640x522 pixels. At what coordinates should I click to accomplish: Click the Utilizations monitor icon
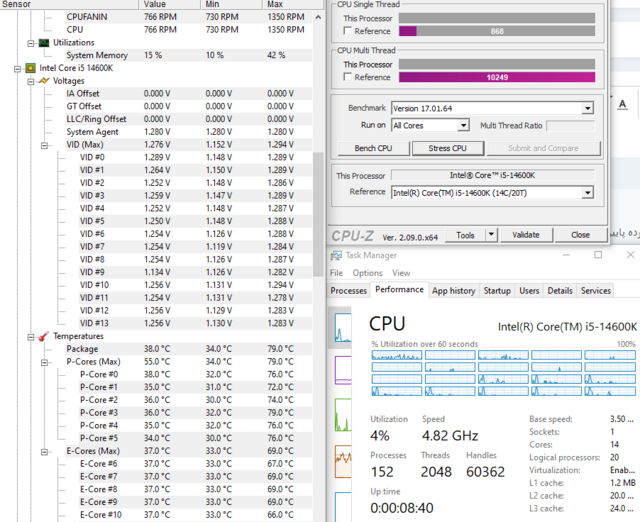(x=43, y=43)
